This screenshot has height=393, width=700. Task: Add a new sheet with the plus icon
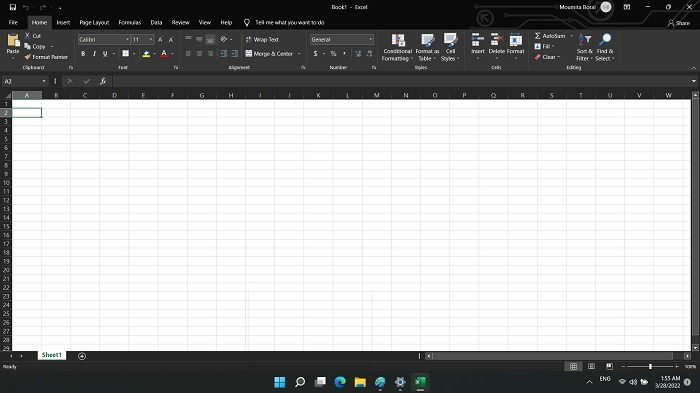[82, 356]
